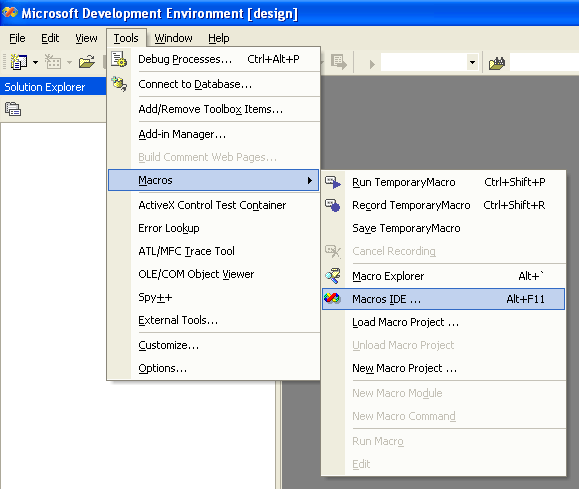579x489 pixels.
Task: Click the Record TemporaryMacro icon
Action: click(x=333, y=205)
